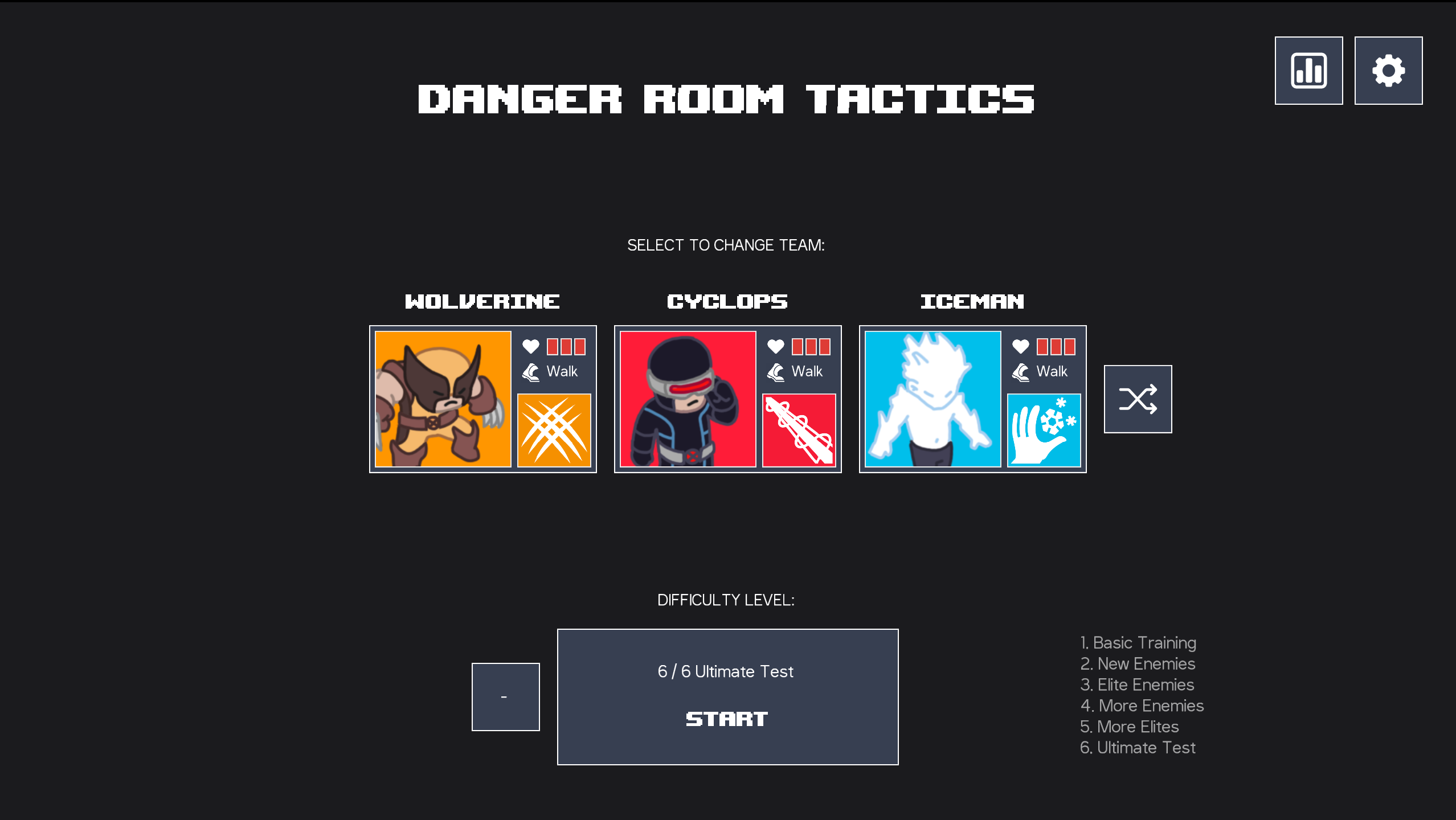Click Iceman's red health bars
Screen dimensions: 1456x820
point(1056,346)
